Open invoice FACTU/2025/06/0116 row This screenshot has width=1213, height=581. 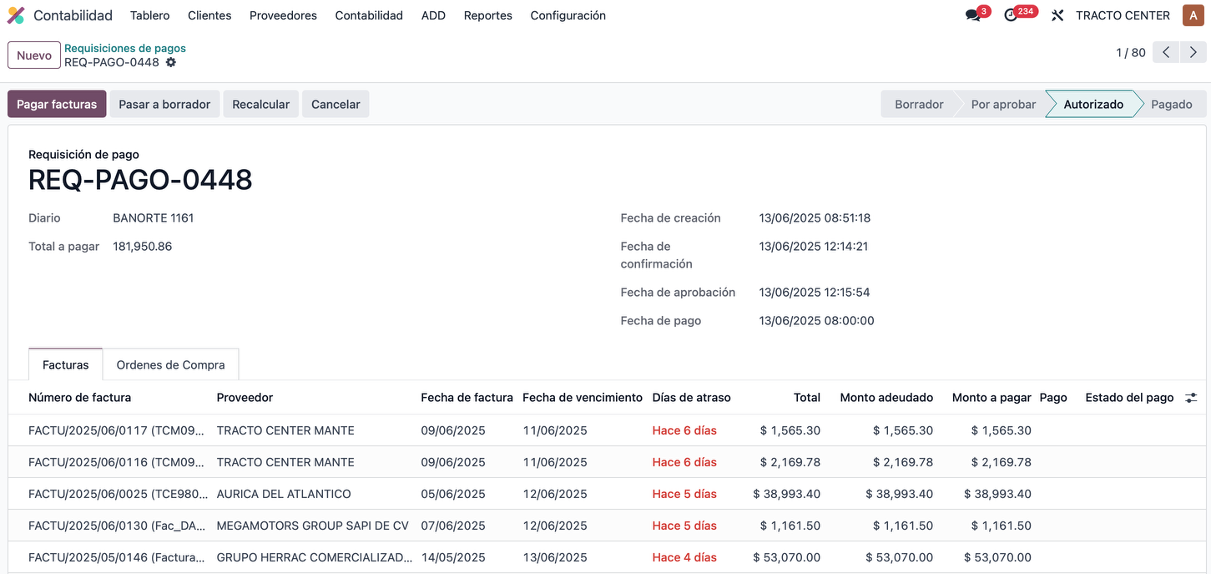click(607, 462)
